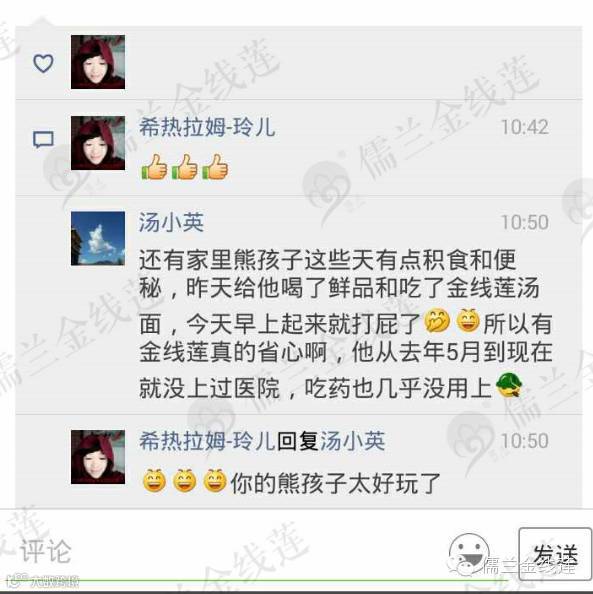Image resolution: width=593 pixels, height=594 pixels.
Task: Tap the thinking-face emoji after 打屁了
Action: click(x=437, y=322)
